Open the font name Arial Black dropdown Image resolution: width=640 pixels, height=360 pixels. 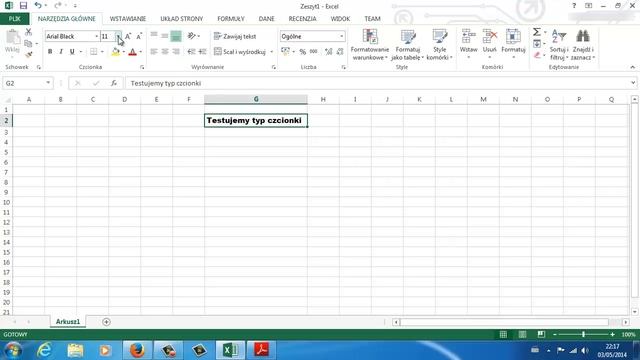(x=97, y=36)
